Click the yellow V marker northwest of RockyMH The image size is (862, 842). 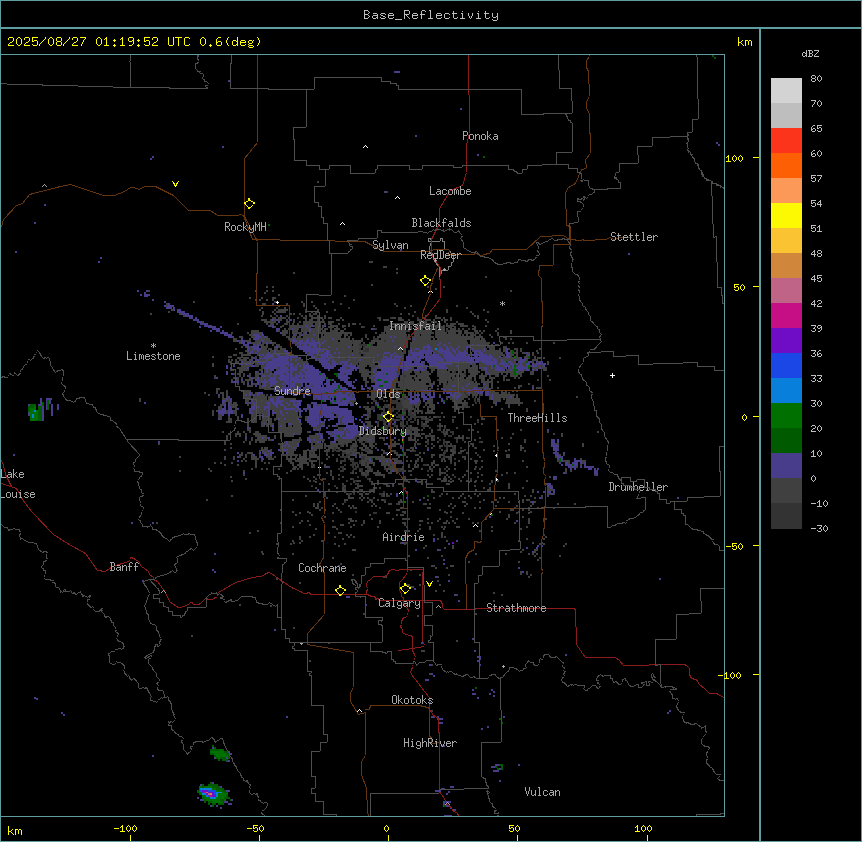(x=175, y=184)
